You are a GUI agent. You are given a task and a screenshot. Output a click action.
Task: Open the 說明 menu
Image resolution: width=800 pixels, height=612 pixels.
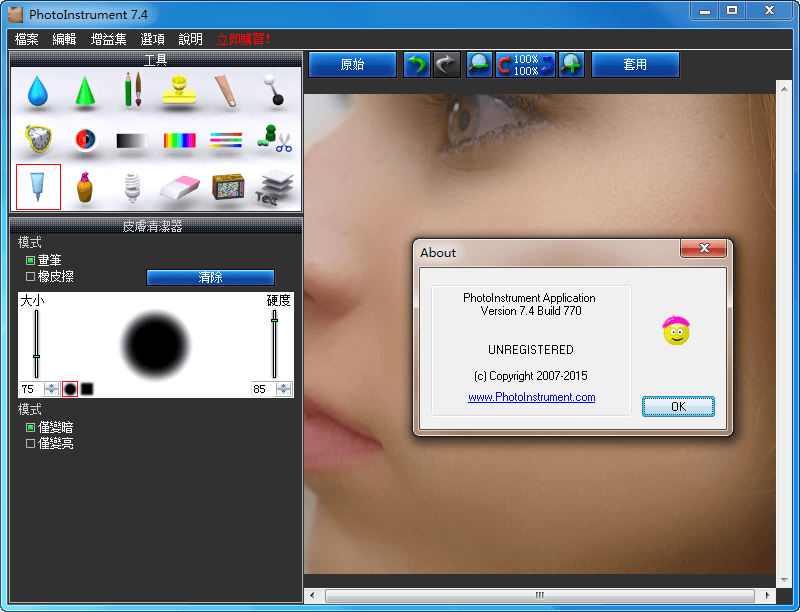tap(190, 39)
